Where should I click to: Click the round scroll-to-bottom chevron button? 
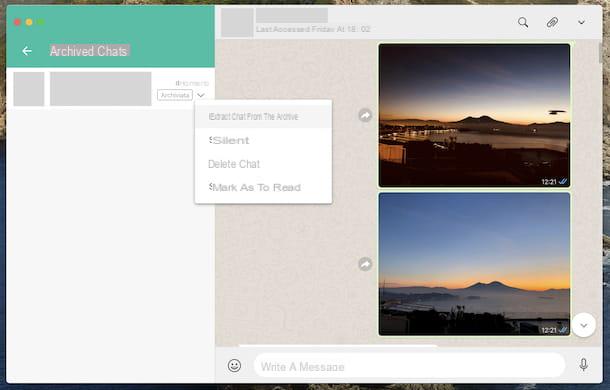584,325
